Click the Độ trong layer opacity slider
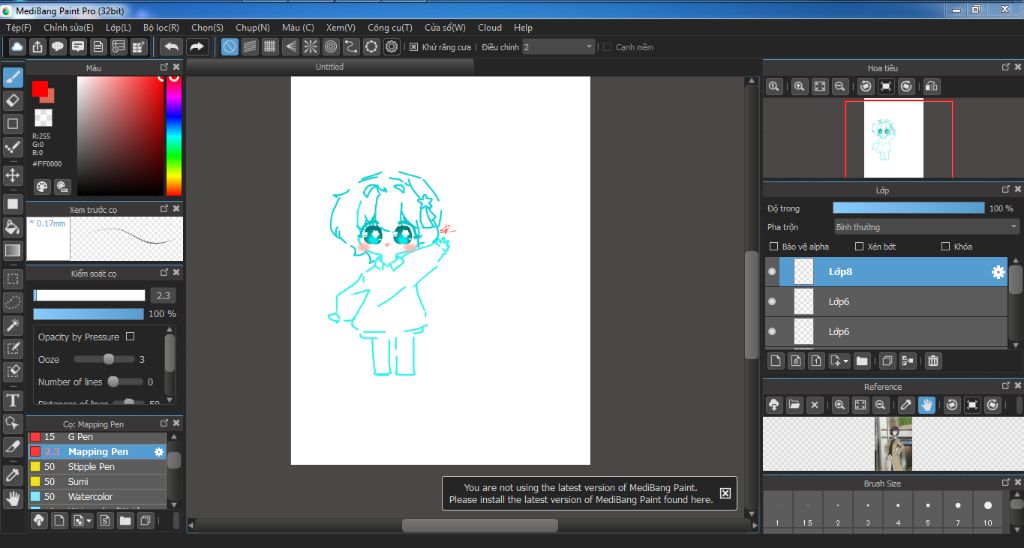The width and height of the screenshot is (1024, 548). pyautogui.click(x=908, y=208)
